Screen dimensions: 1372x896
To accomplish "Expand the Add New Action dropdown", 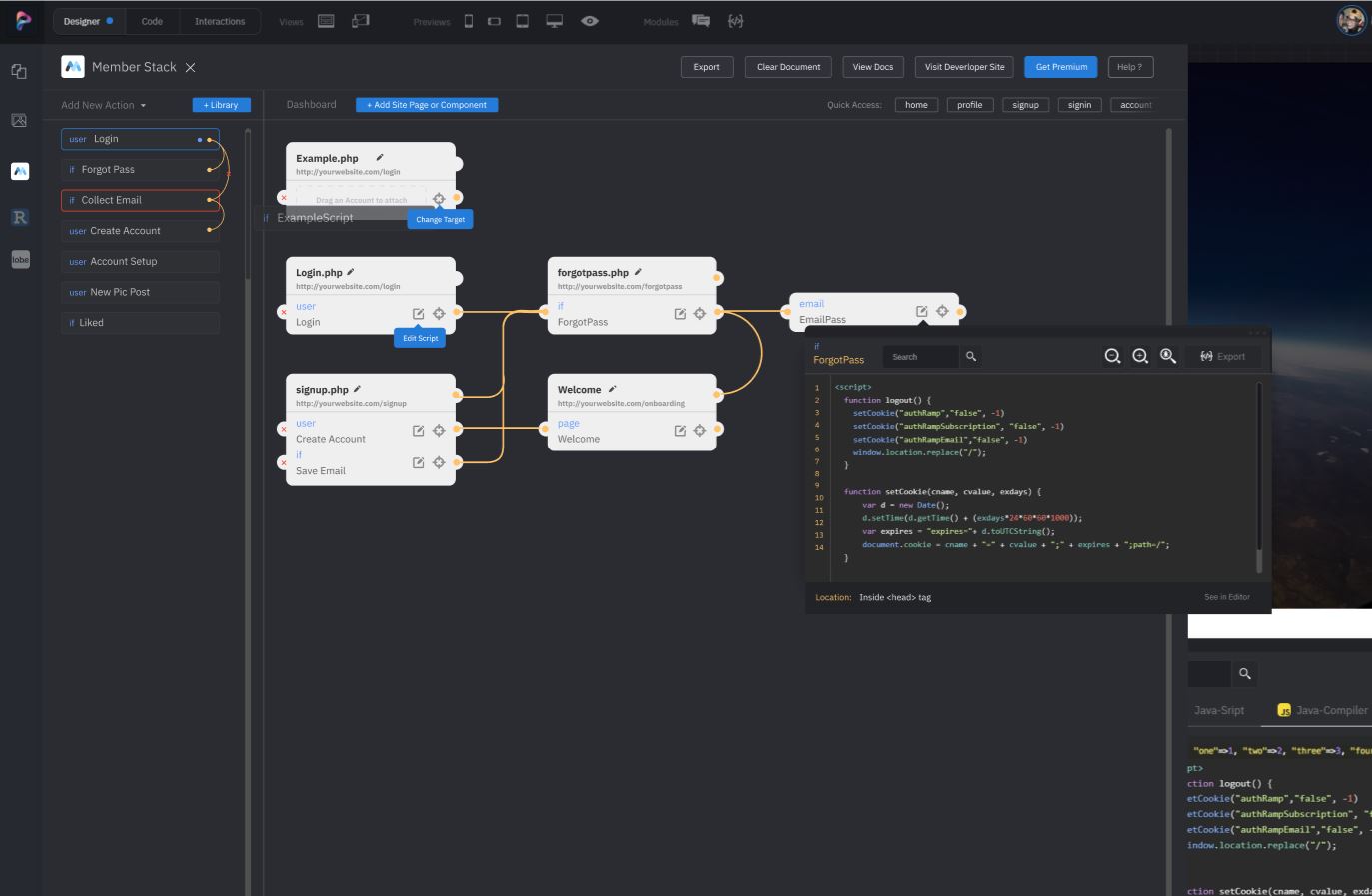I will pos(104,105).
